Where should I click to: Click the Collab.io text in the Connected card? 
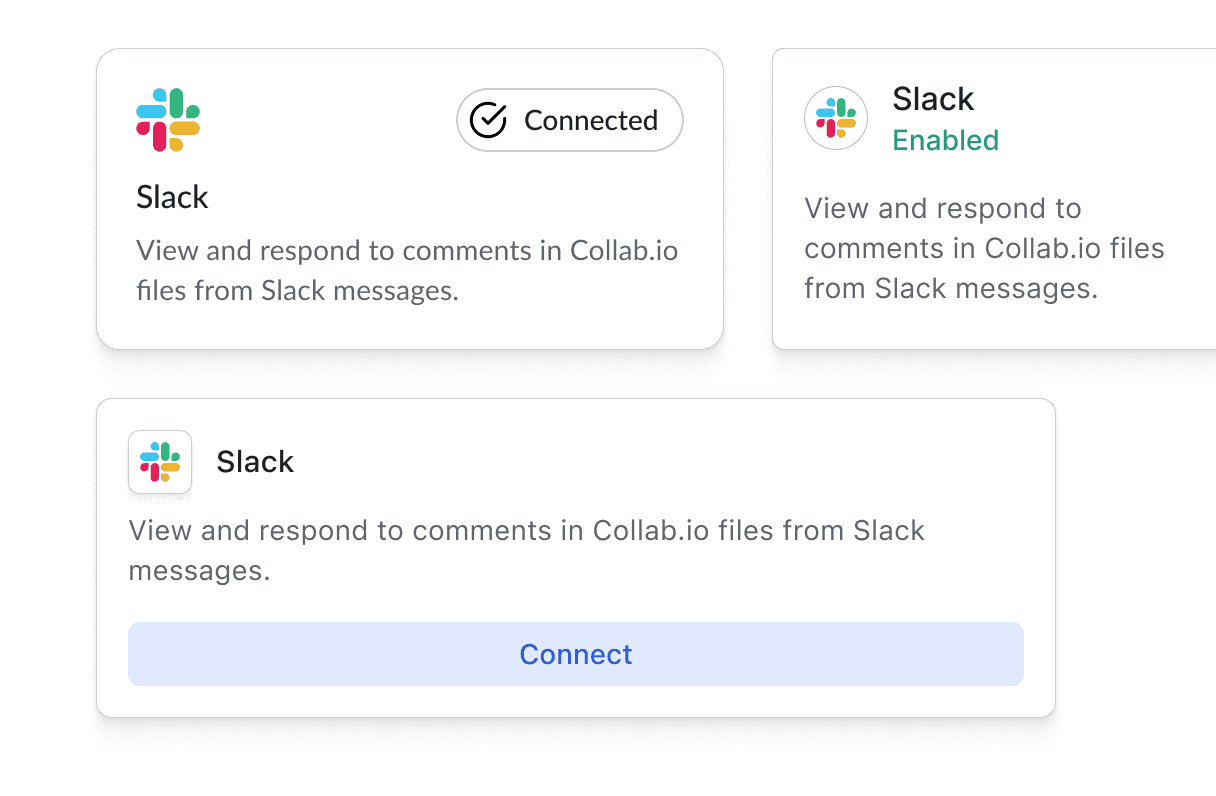624,250
